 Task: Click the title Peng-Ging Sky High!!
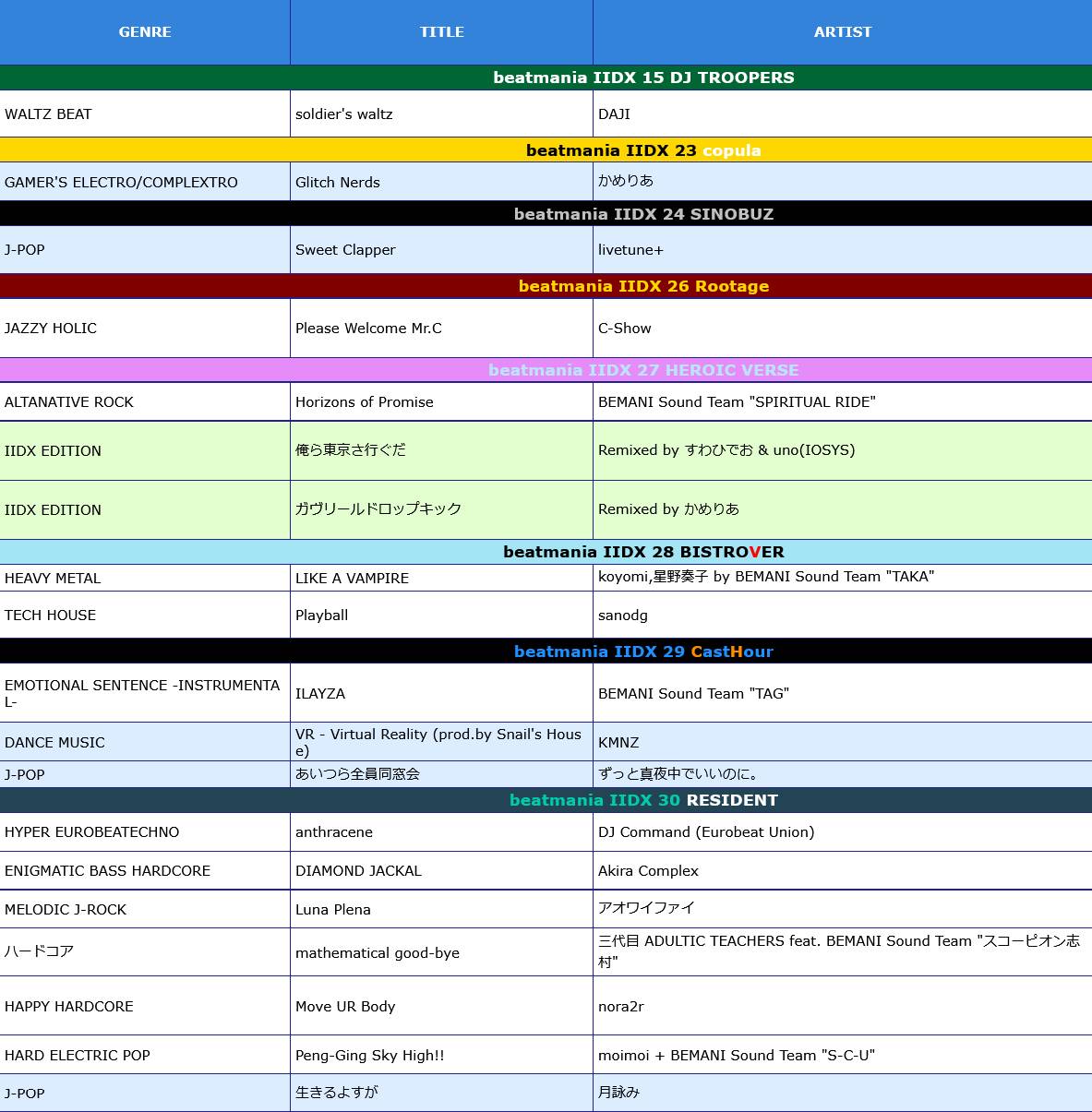[x=369, y=1056]
